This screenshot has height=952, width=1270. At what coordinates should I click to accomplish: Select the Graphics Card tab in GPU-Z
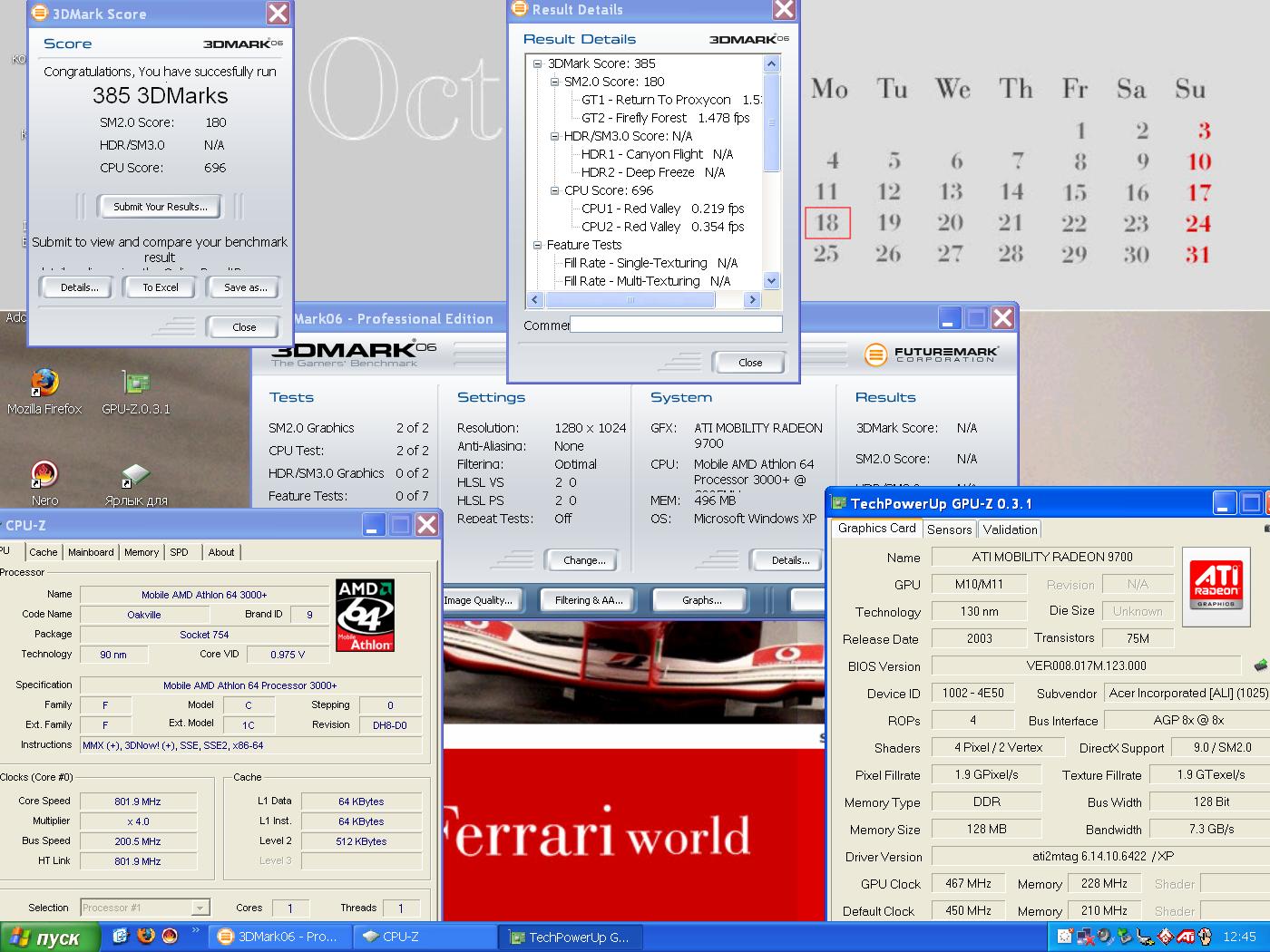tap(876, 528)
